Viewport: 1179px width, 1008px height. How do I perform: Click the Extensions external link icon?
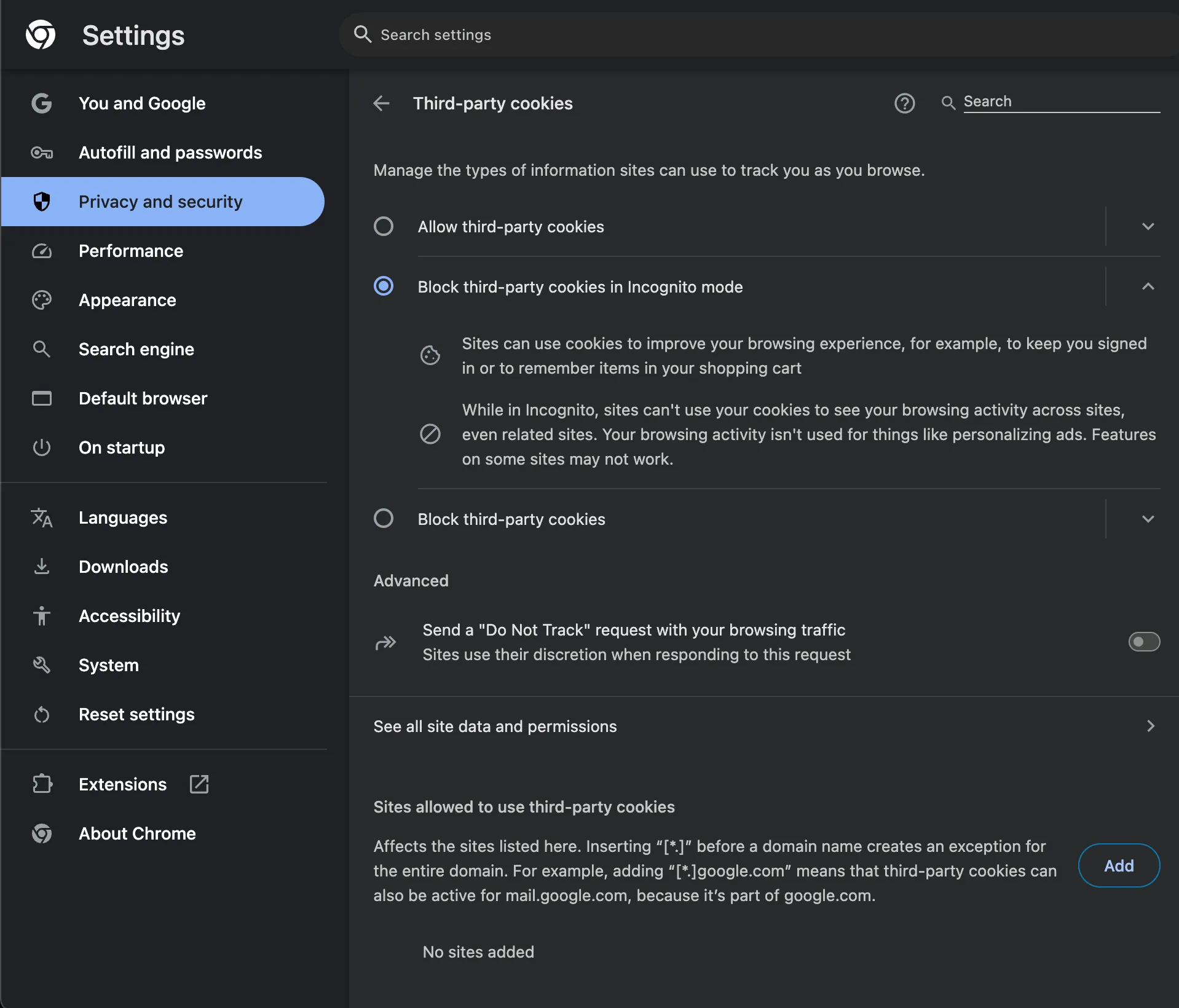199,784
